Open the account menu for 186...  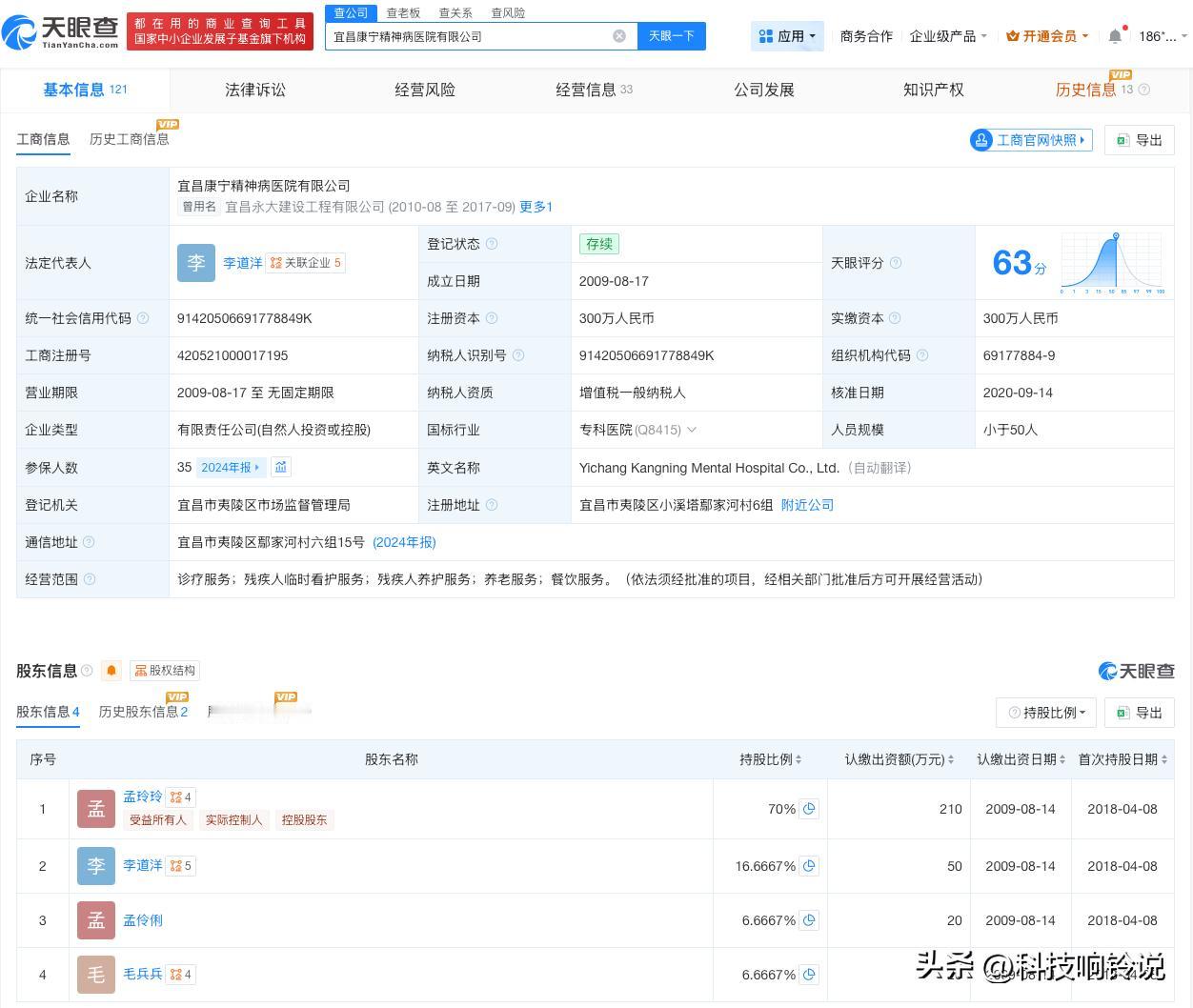click(1163, 36)
